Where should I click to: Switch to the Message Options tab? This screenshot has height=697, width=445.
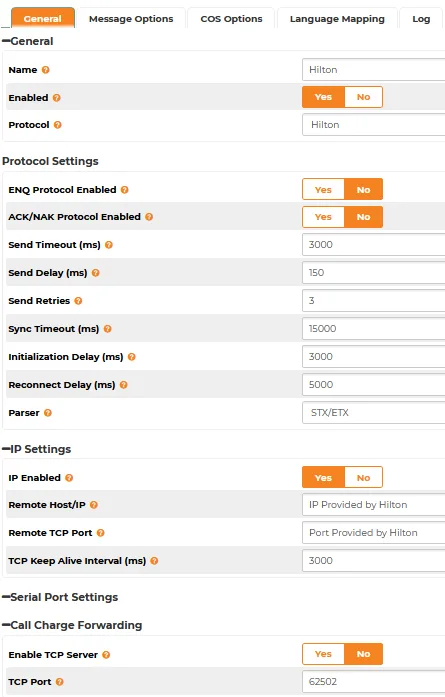[x=131, y=19]
